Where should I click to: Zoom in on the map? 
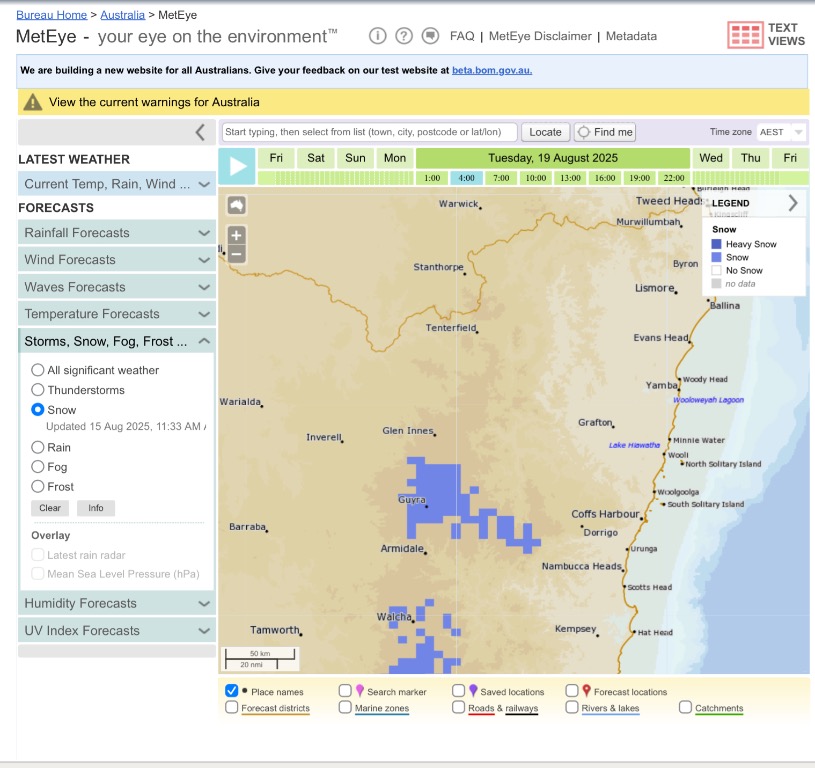[x=236, y=235]
